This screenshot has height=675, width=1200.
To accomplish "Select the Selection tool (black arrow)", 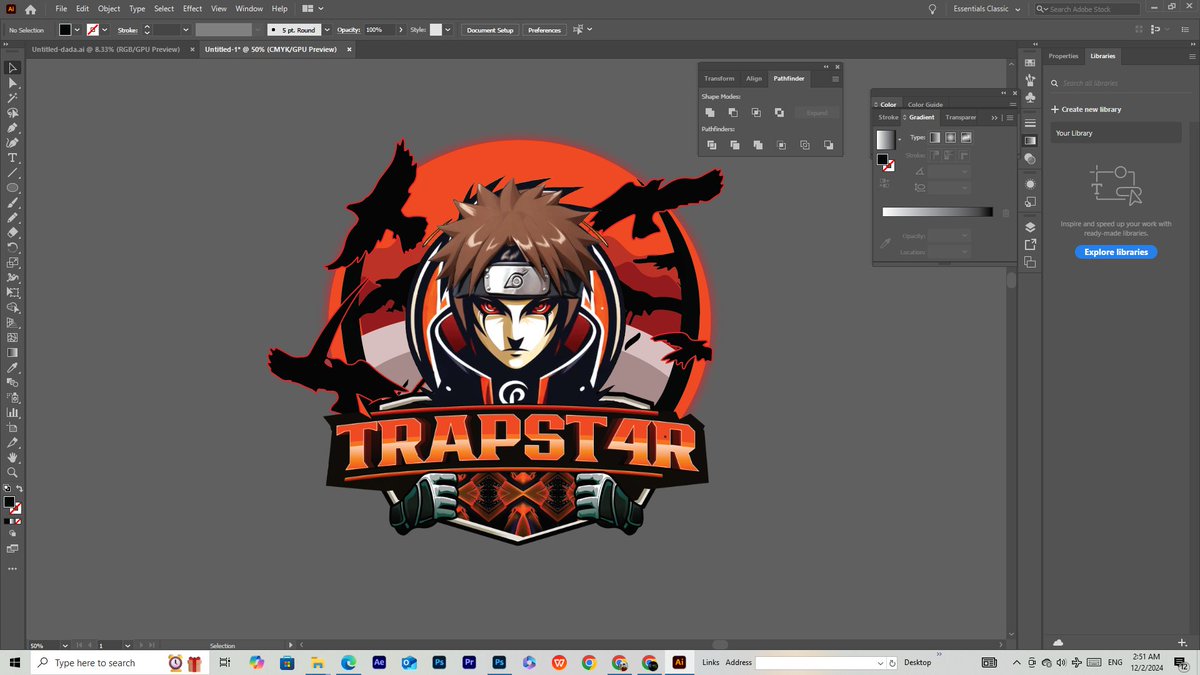I will (13, 68).
